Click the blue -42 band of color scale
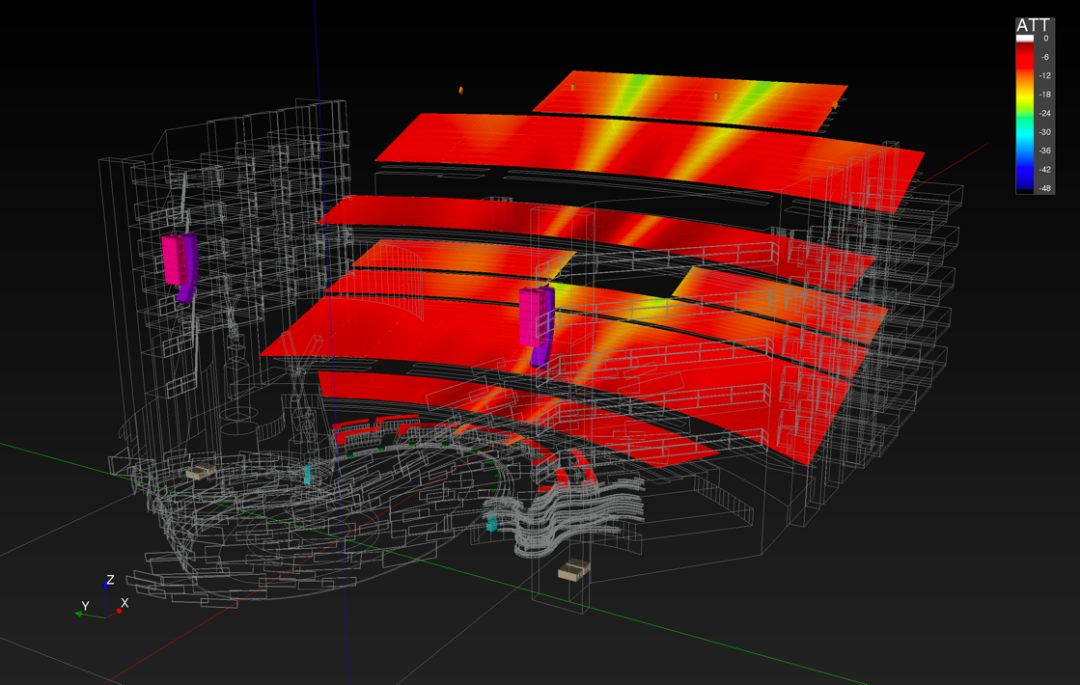This screenshot has width=1080, height=685. [x=1024, y=169]
